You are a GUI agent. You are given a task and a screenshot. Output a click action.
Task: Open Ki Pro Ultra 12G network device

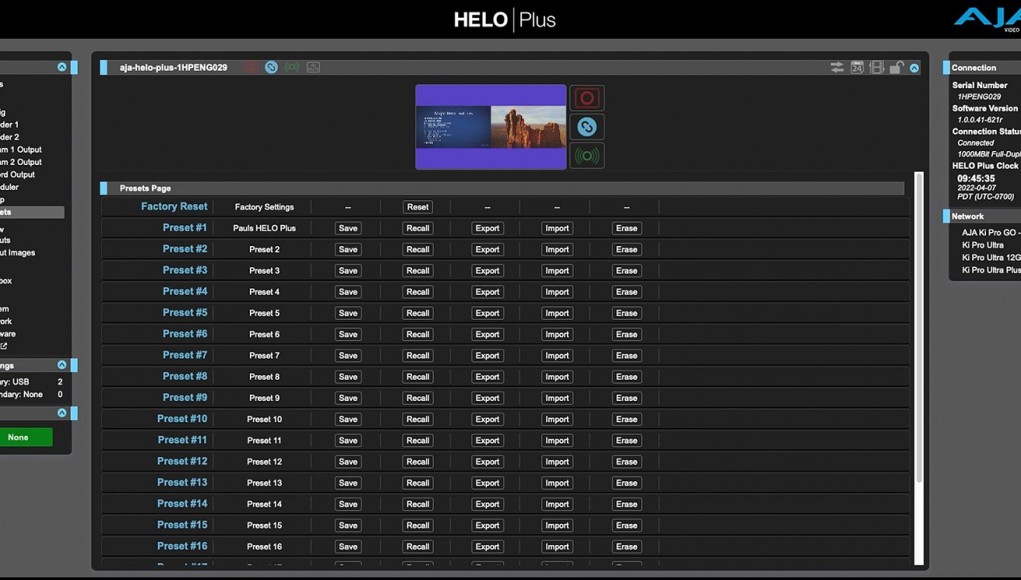(991, 257)
